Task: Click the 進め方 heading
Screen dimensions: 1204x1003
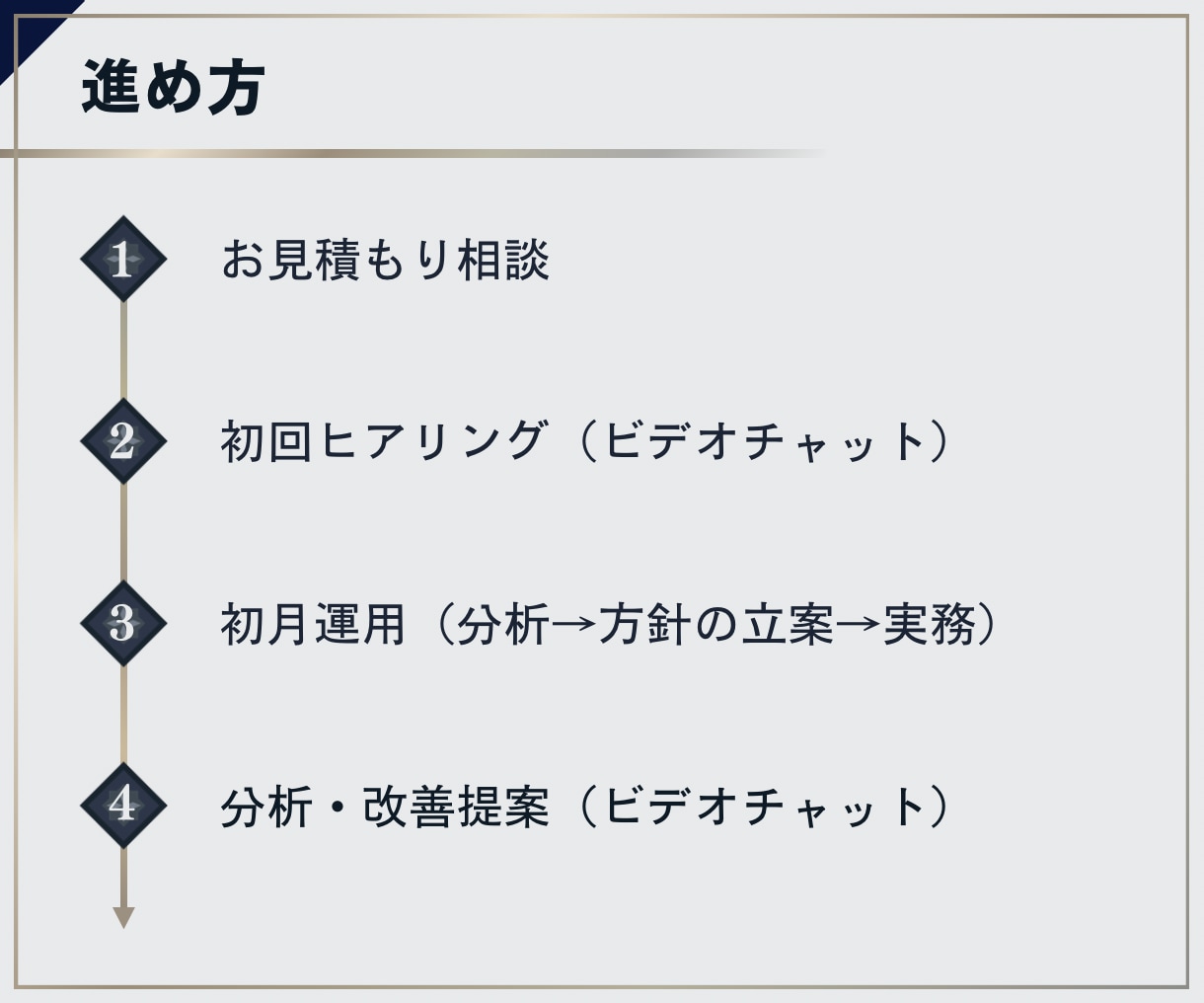Action: (x=173, y=87)
